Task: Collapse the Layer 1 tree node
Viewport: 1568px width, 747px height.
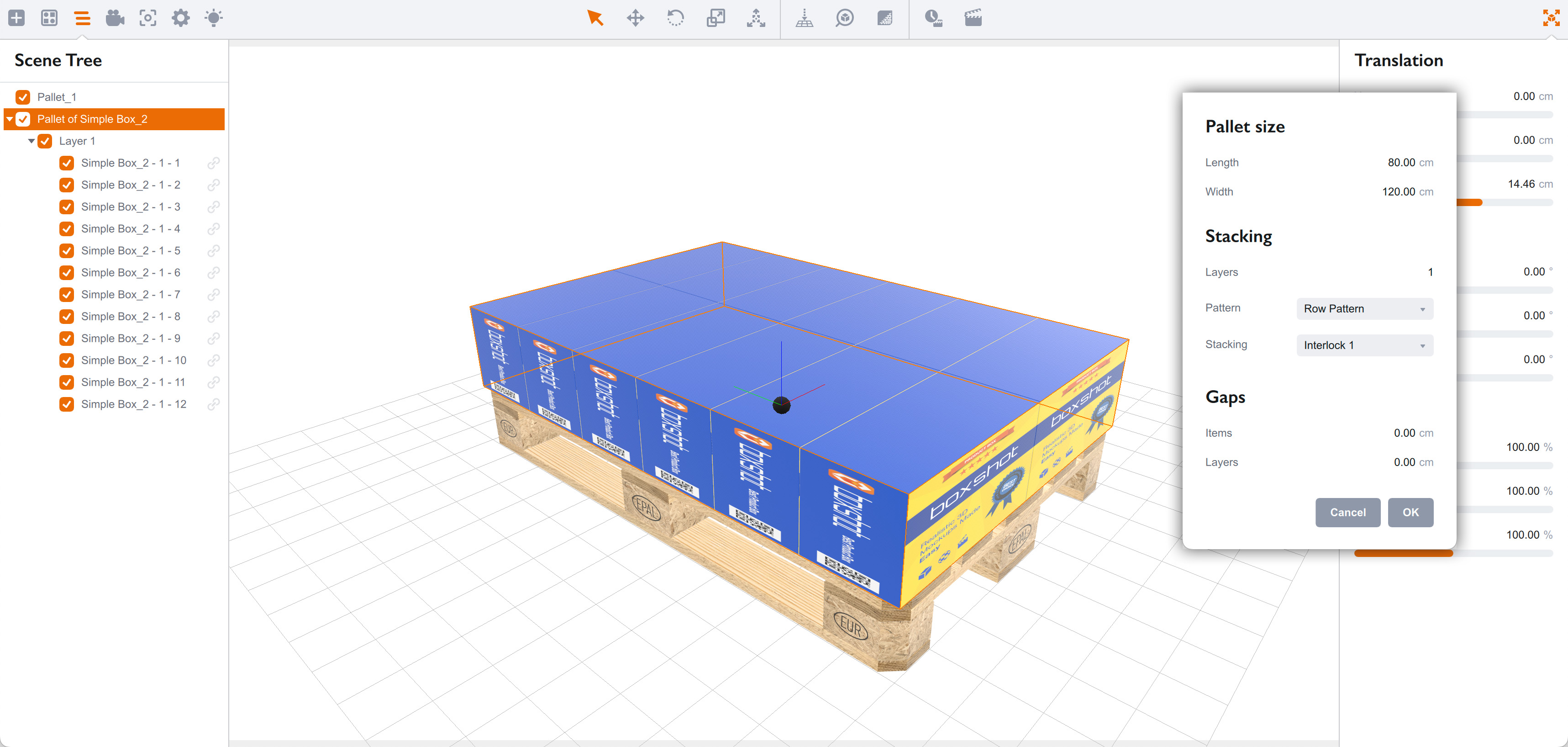Action: pos(31,141)
